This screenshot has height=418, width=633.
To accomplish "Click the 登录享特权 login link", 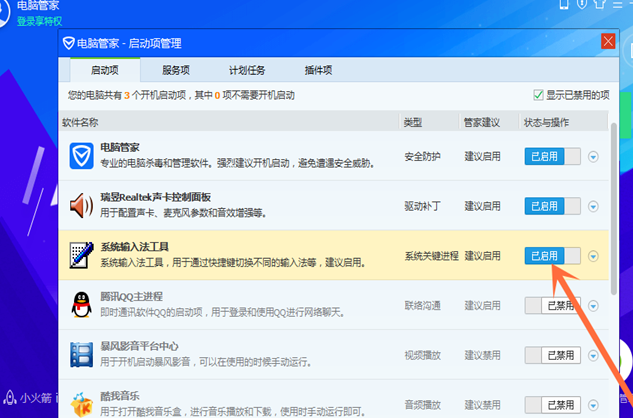I will [39, 20].
